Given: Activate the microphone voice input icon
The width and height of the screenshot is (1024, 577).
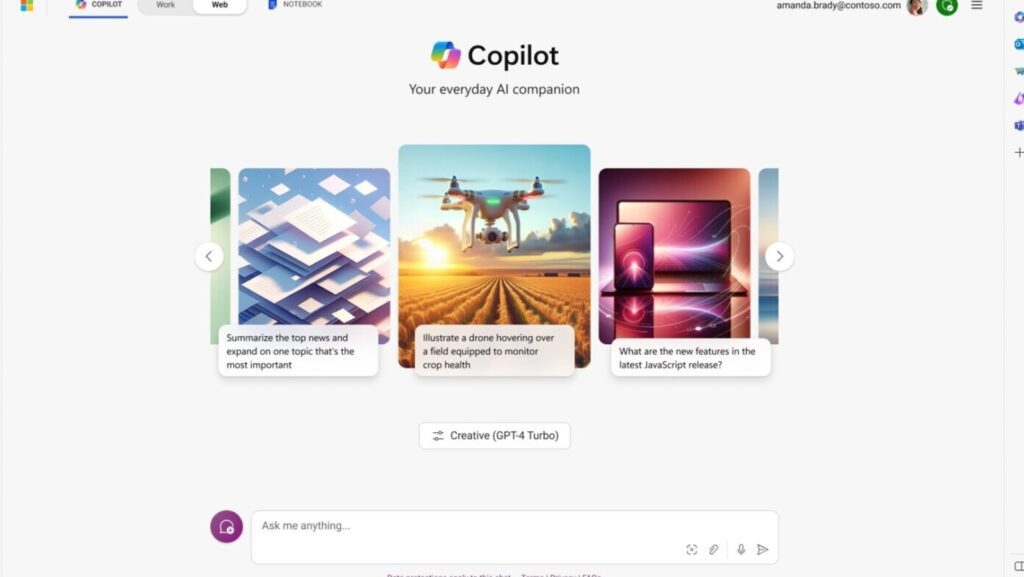Looking at the screenshot, I should (x=741, y=550).
